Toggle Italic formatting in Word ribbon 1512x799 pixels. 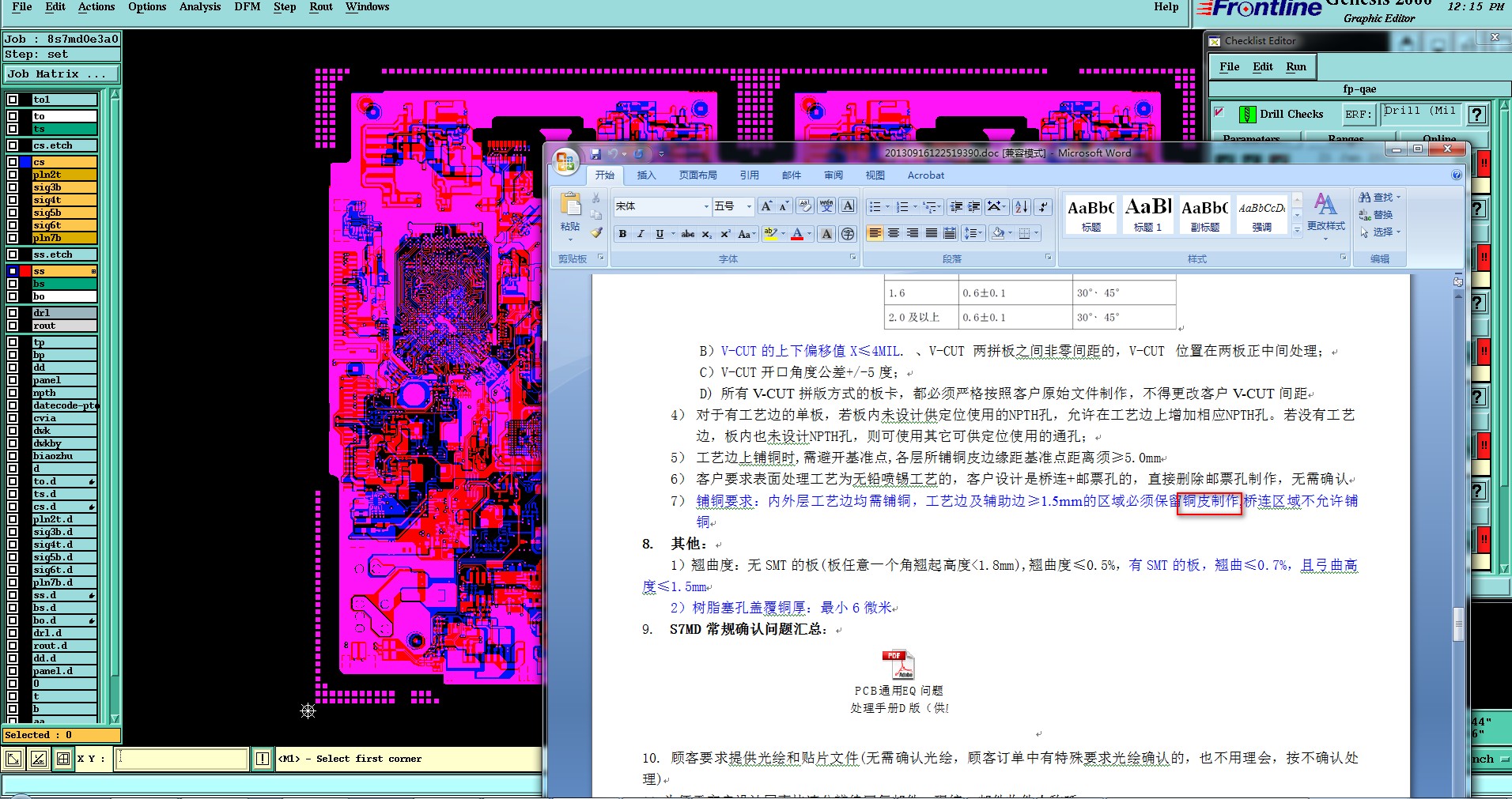pos(641,234)
